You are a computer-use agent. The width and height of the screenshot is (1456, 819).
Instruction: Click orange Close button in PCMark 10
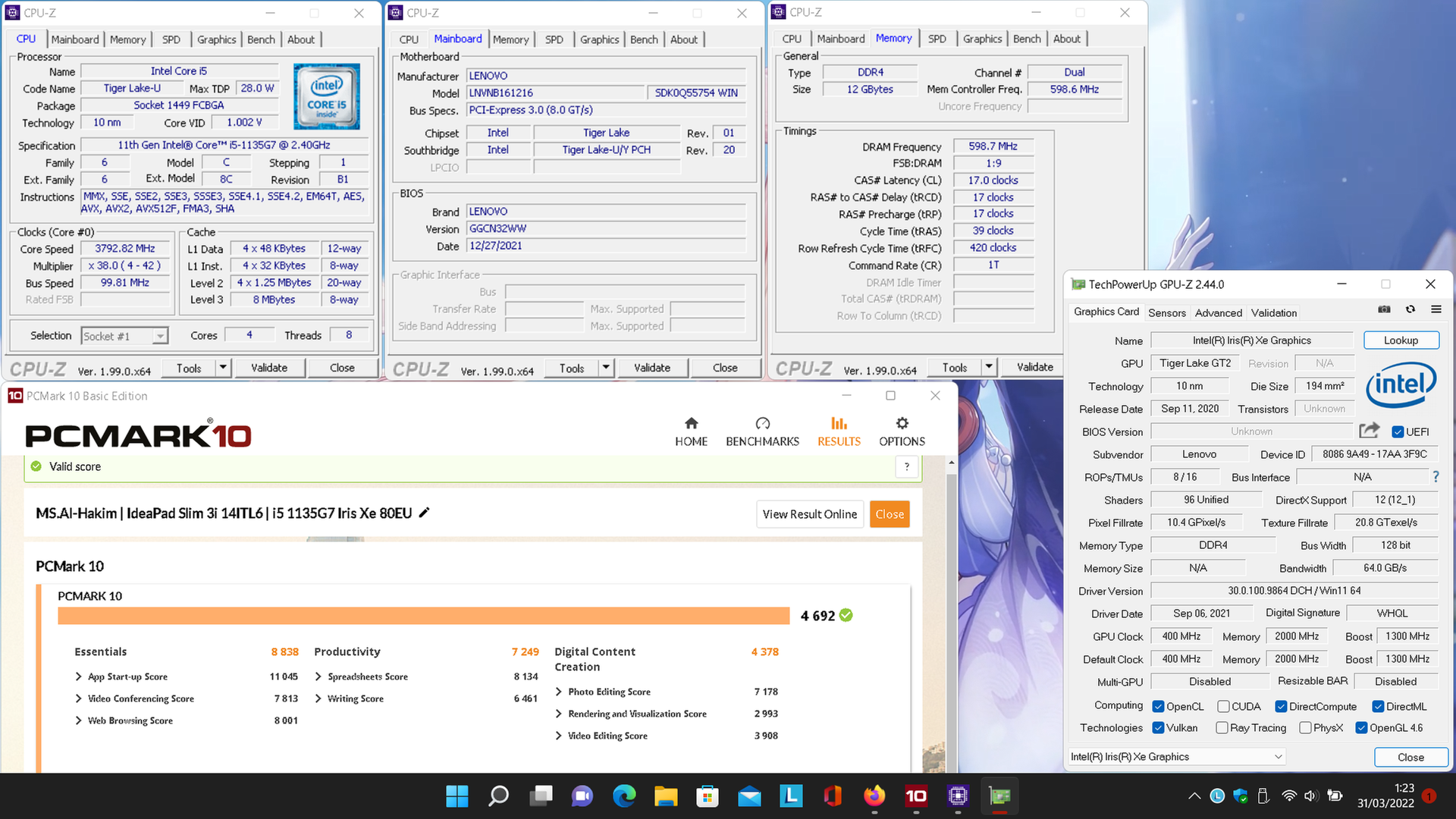point(889,514)
